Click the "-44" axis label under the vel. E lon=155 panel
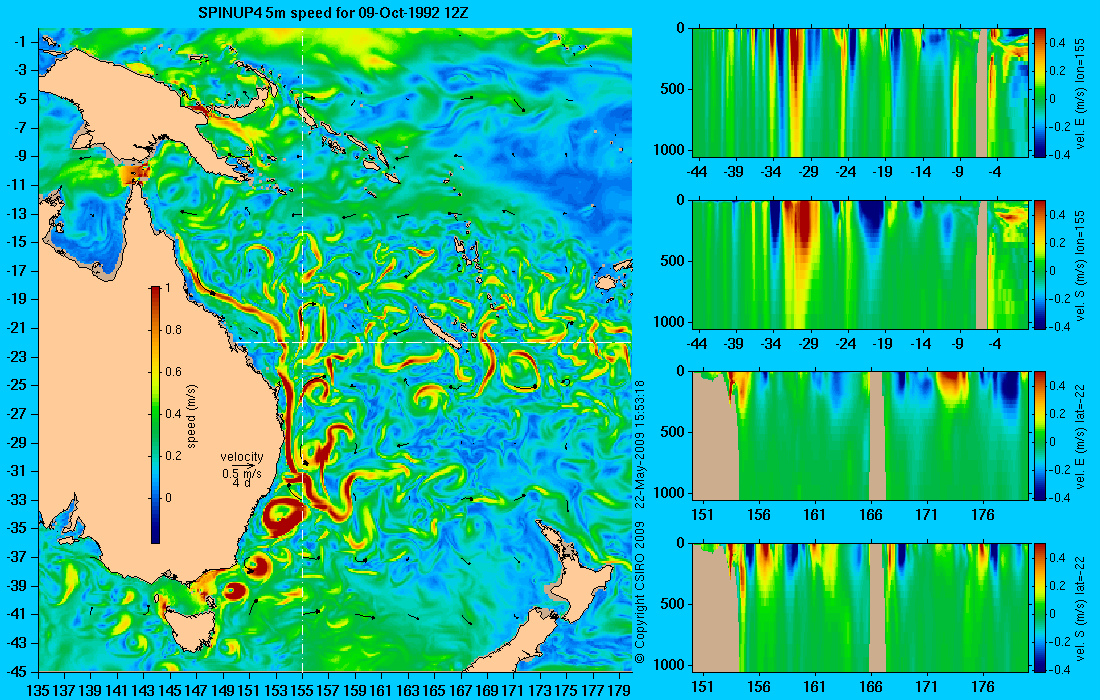 [x=697, y=171]
